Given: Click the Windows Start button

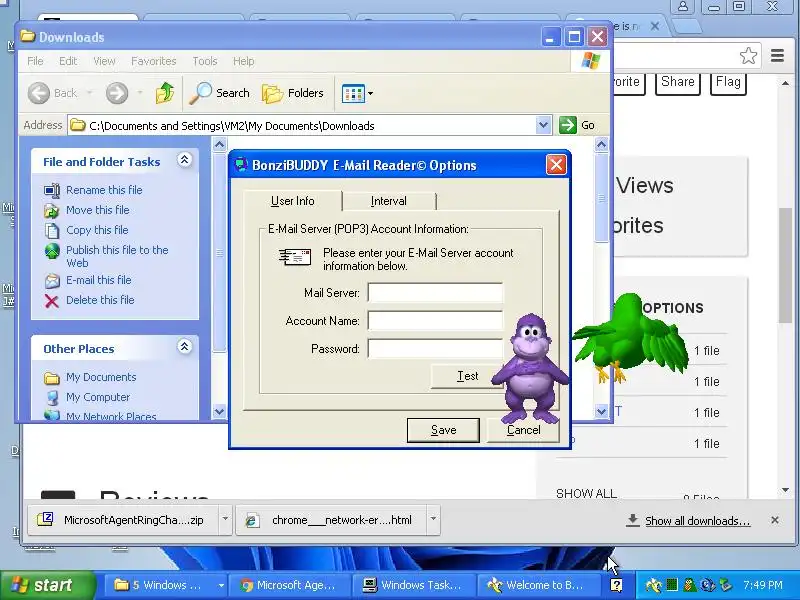Looking at the screenshot, I should point(47,585).
